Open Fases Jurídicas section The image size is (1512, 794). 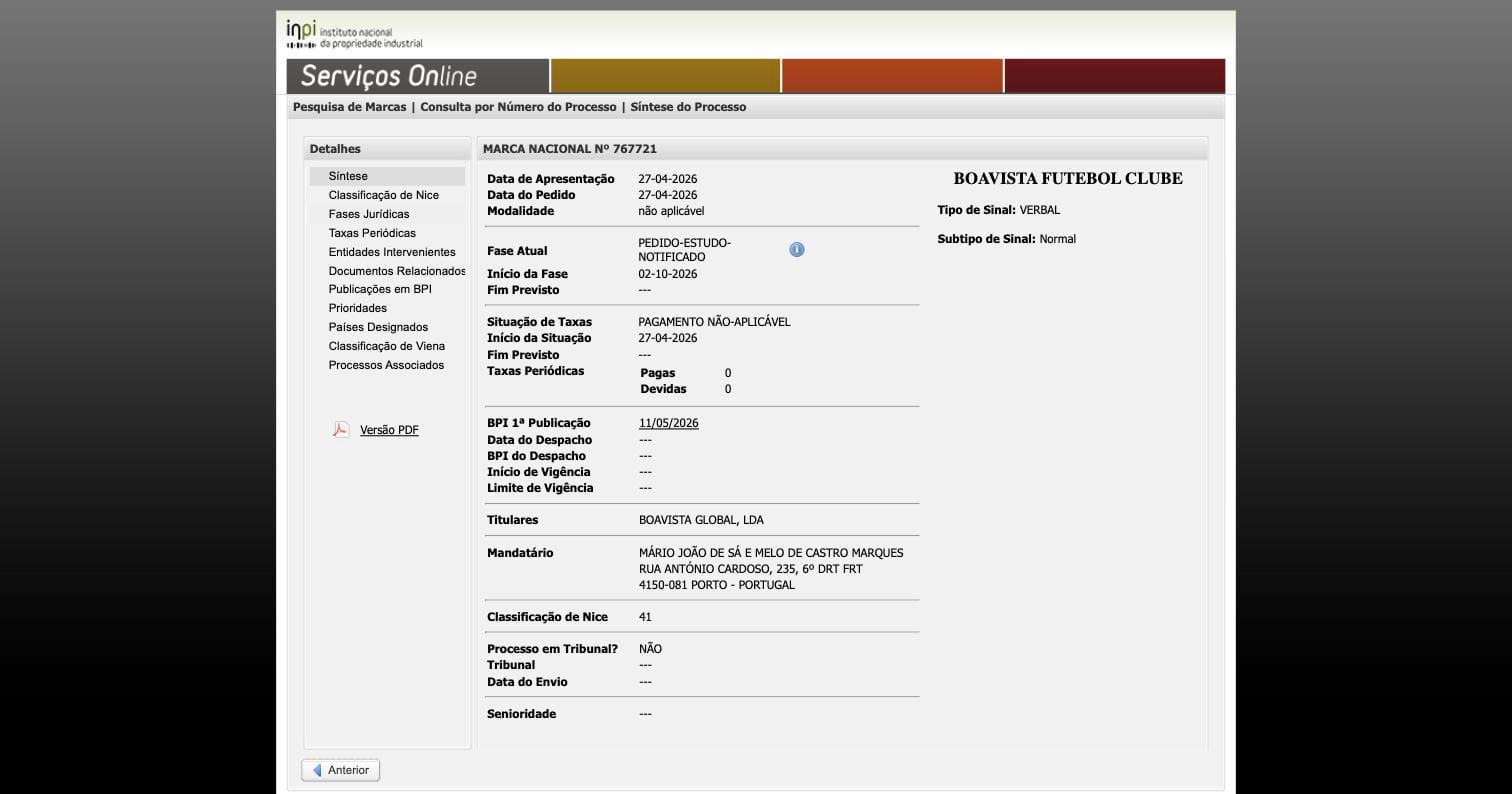click(369, 214)
